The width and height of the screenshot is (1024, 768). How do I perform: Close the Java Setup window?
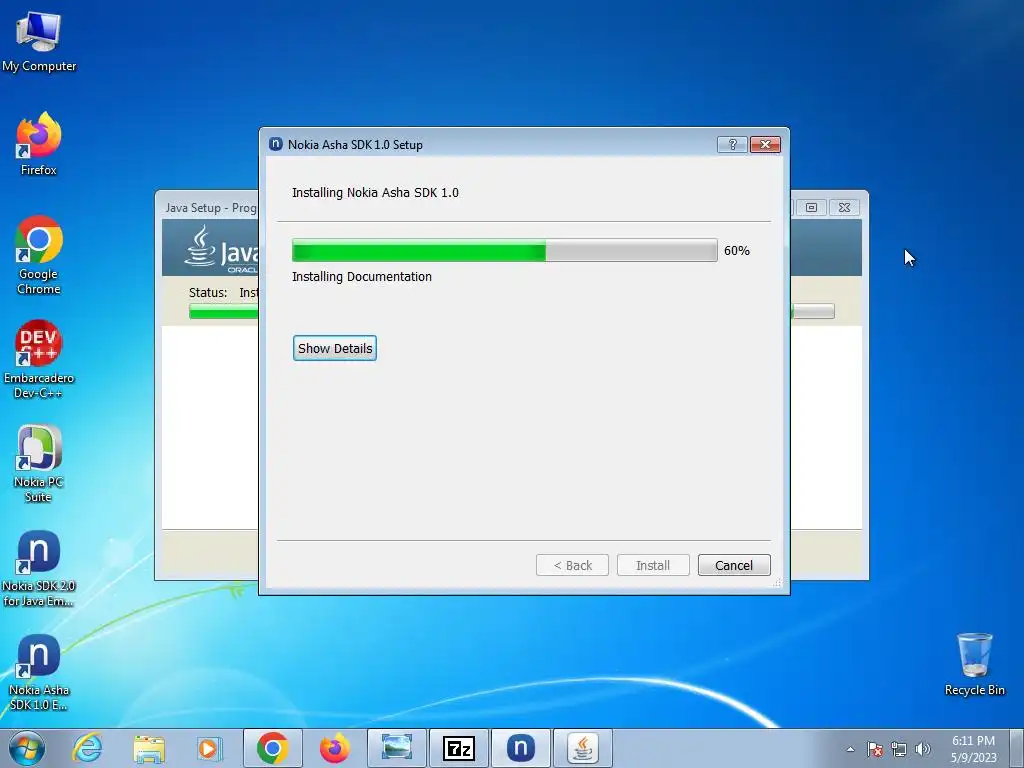tap(844, 207)
